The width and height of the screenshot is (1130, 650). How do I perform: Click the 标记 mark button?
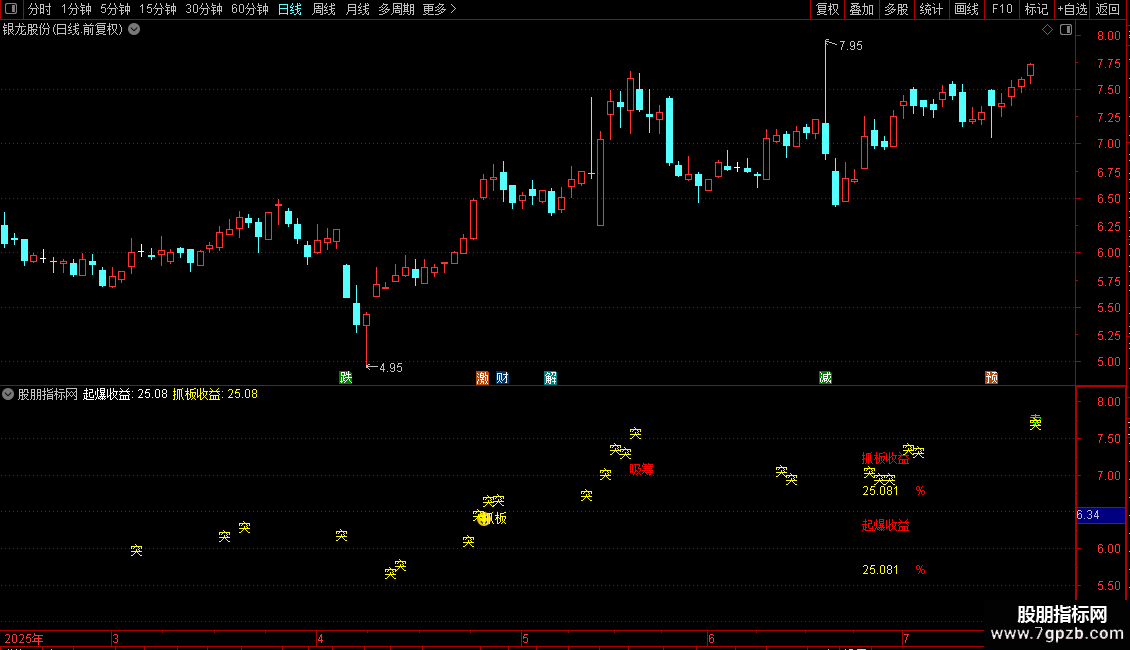tap(1036, 9)
